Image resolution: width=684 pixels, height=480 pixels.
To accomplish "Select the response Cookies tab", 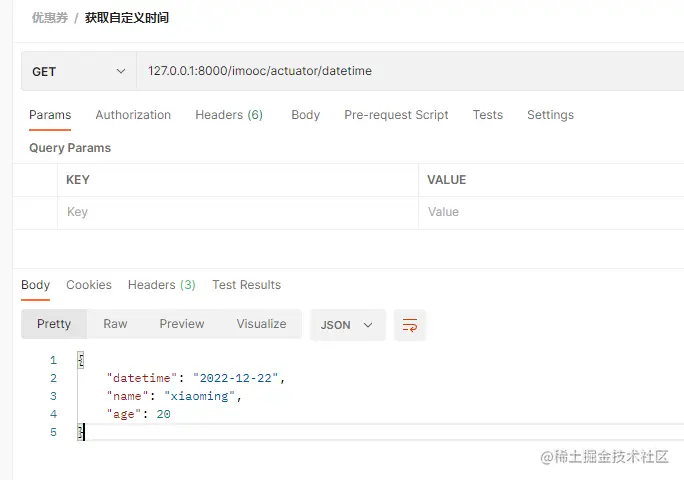I will (89, 285).
